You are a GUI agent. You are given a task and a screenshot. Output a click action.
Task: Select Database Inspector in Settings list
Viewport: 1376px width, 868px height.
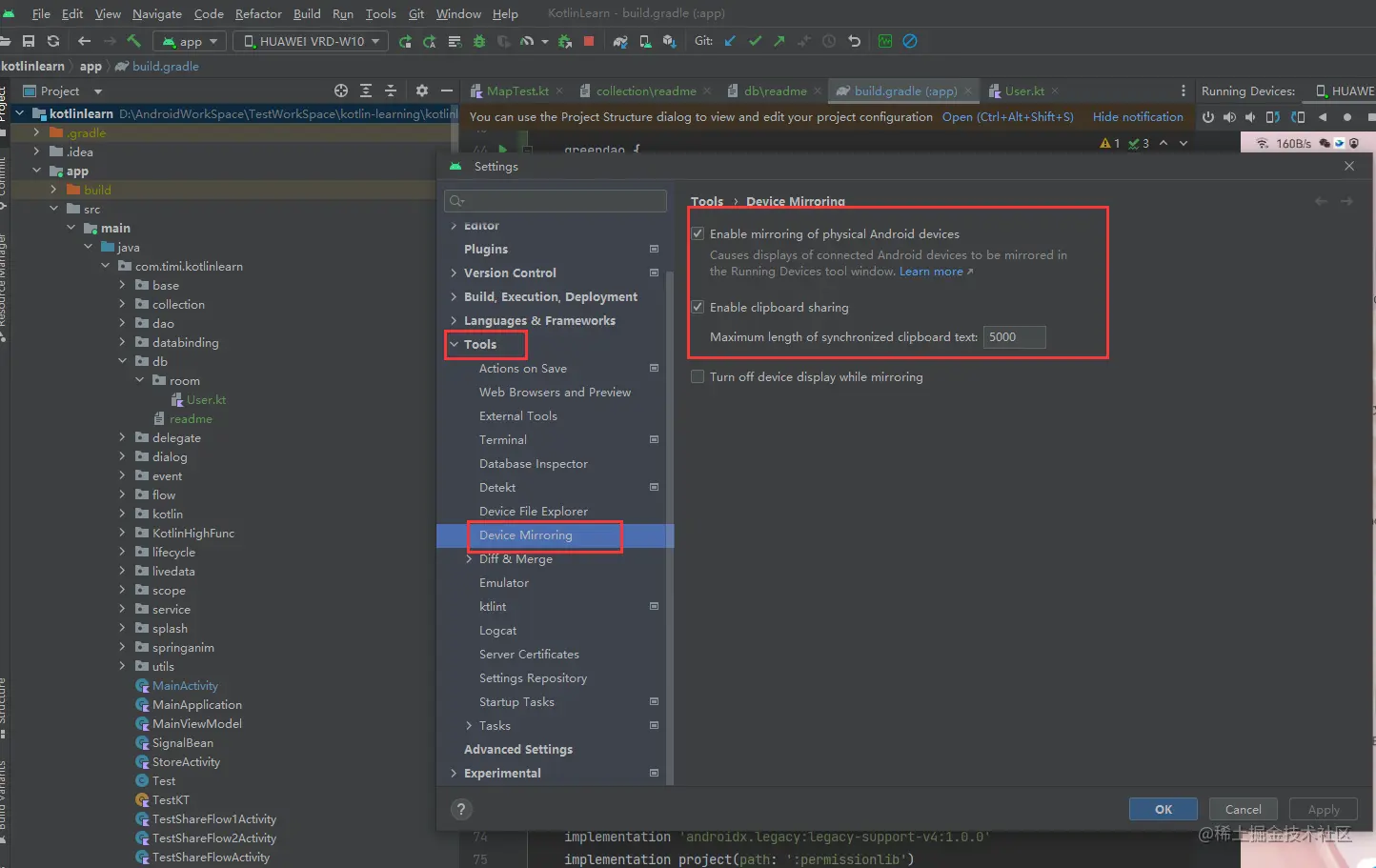point(533,463)
